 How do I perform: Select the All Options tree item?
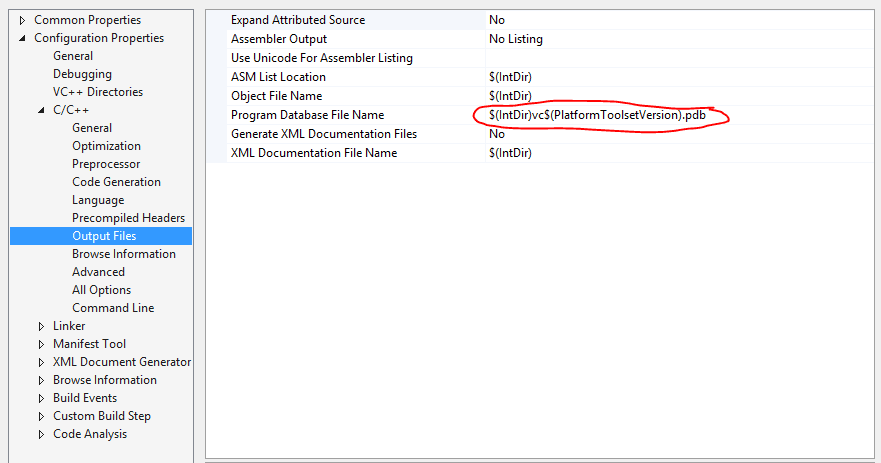(x=101, y=290)
